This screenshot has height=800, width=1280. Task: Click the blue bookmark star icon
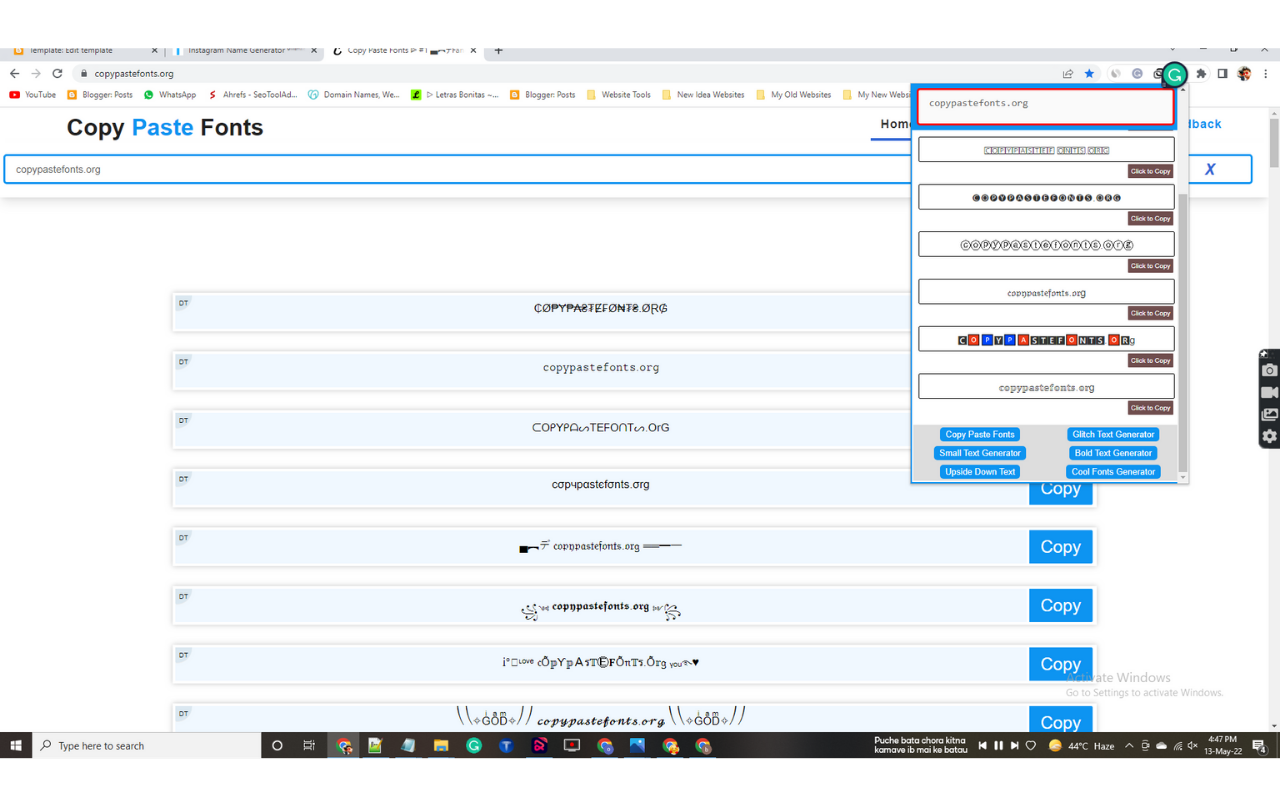(x=1089, y=74)
